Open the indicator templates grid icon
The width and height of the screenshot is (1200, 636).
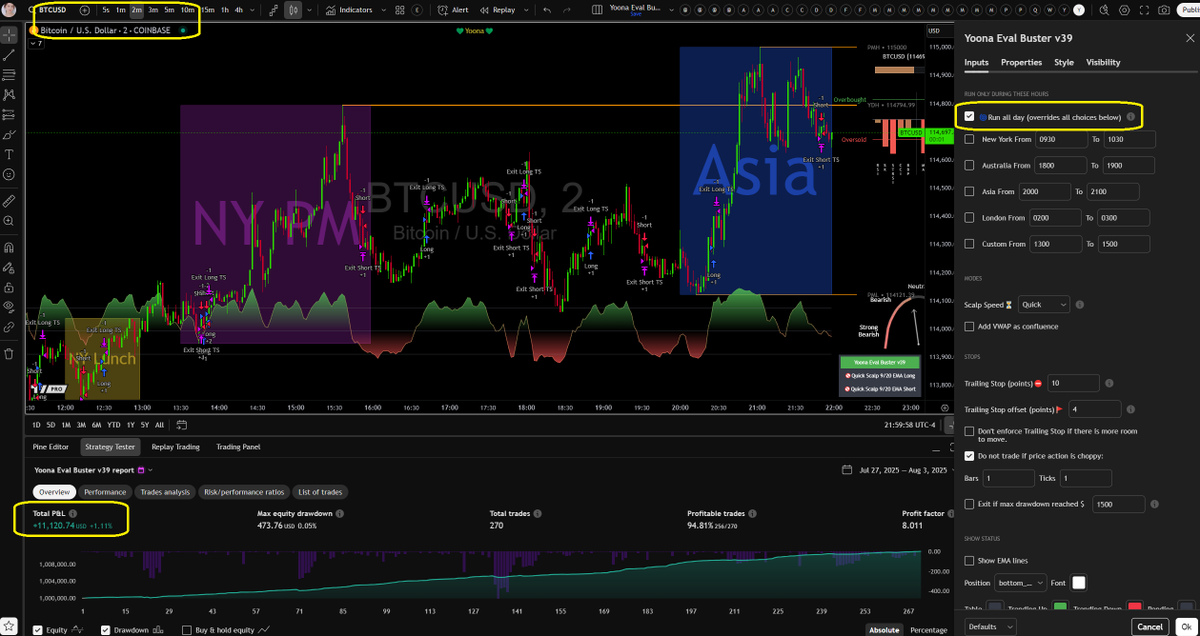click(399, 9)
